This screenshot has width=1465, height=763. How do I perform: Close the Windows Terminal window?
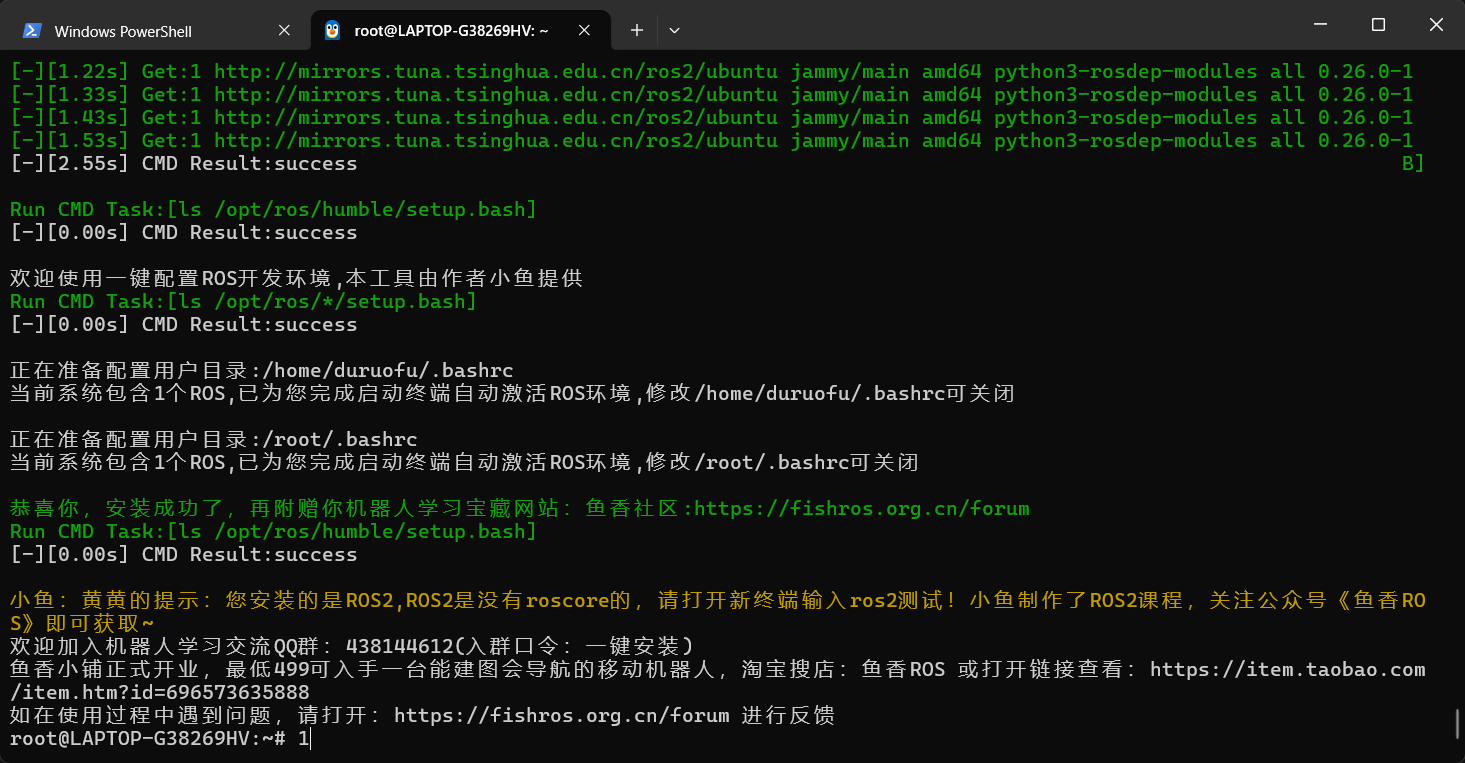pos(1435,25)
